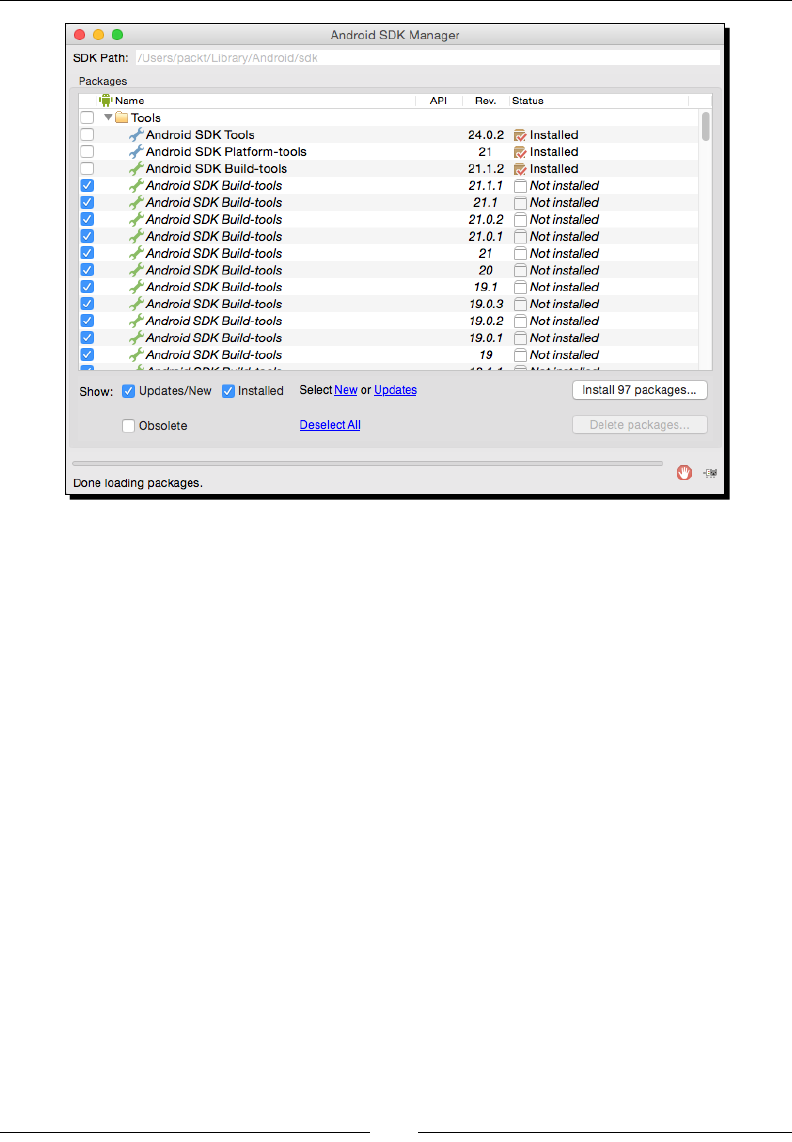Check the Android SDK Tools checkbox
This screenshot has width=792, height=1142.
tap(87, 135)
